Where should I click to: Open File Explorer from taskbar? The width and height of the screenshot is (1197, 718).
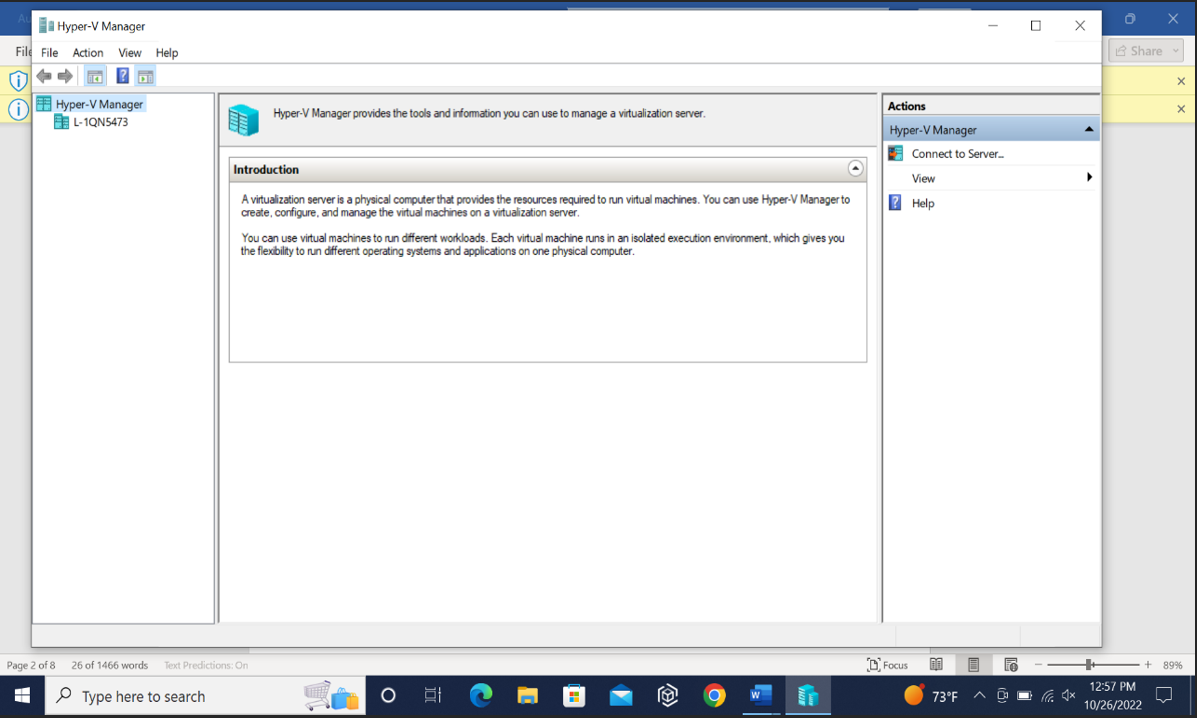(x=528, y=695)
